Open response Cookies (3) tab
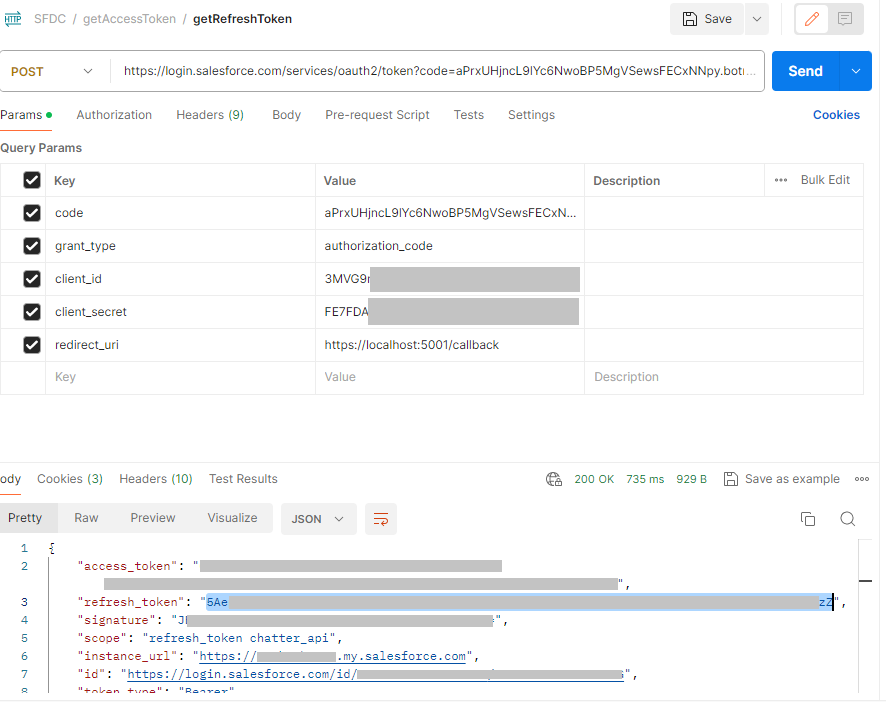 click(x=70, y=479)
